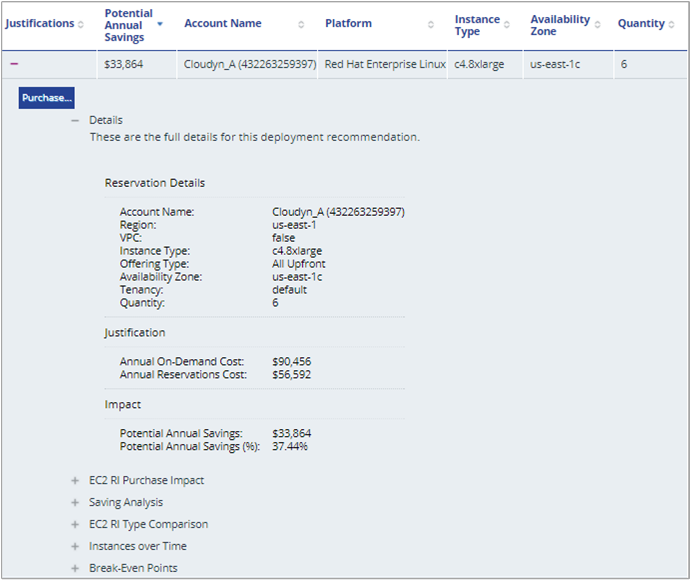Sort by Account Name sort arrows
The height and width of the screenshot is (580, 691).
[x=301, y=25]
